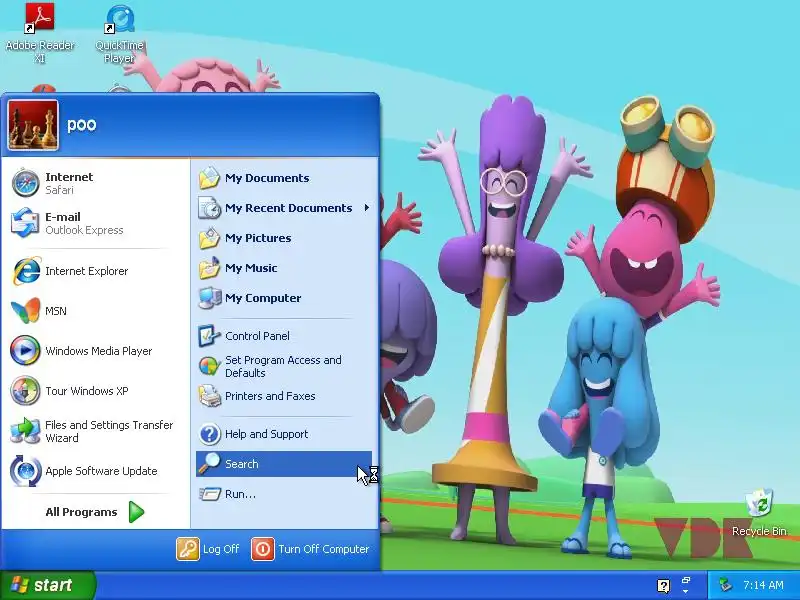The image size is (800, 600).
Task: Select Control Panel label
Action: coord(257,336)
